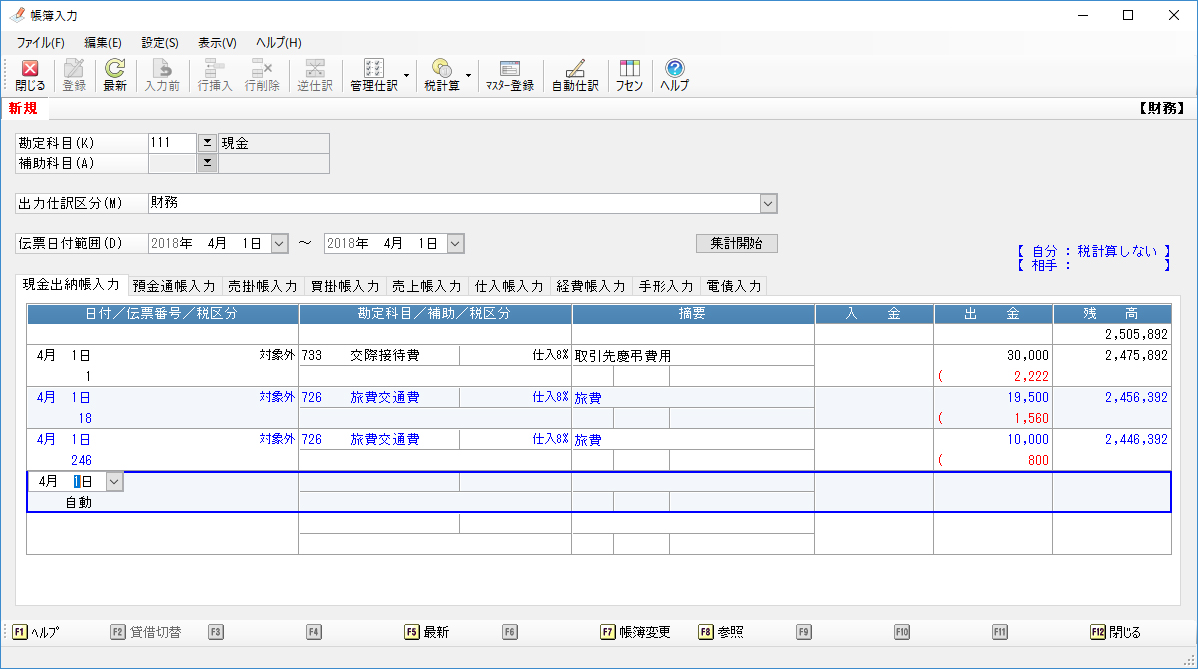
Task: Refresh with the 最新 toolbar icon
Action: pos(115,76)
